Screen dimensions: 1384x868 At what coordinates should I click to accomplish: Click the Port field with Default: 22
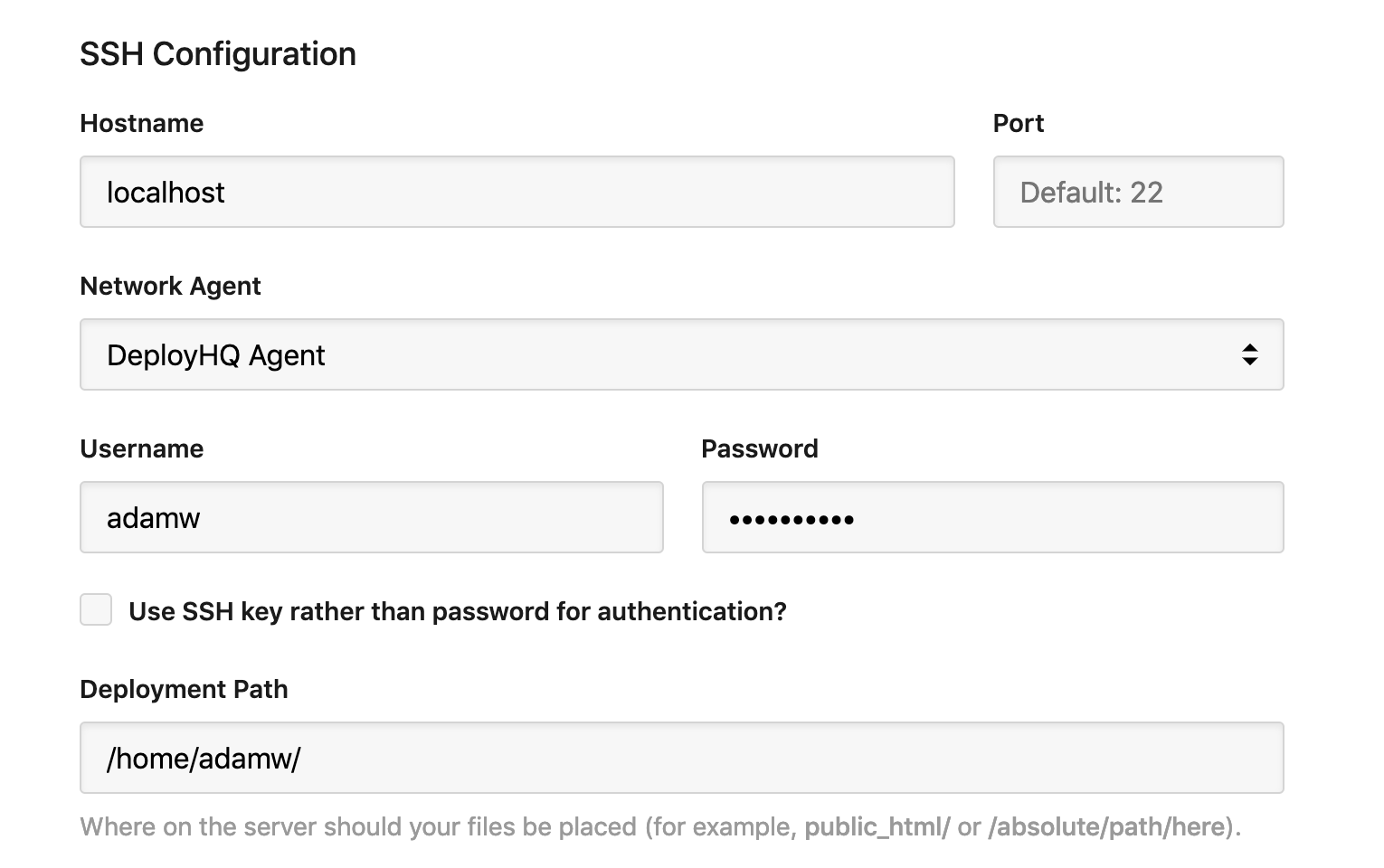(x=1137, y=192)
